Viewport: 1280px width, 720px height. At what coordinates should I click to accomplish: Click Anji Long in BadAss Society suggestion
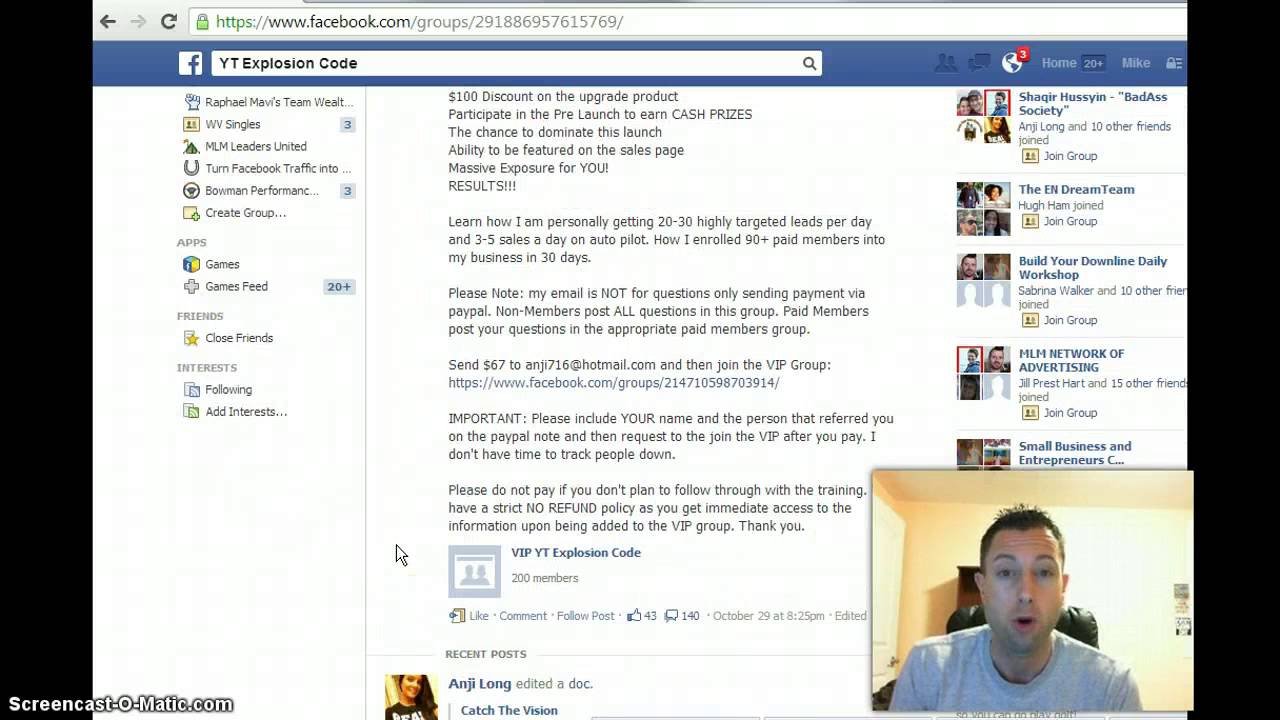click(1041, 127)
